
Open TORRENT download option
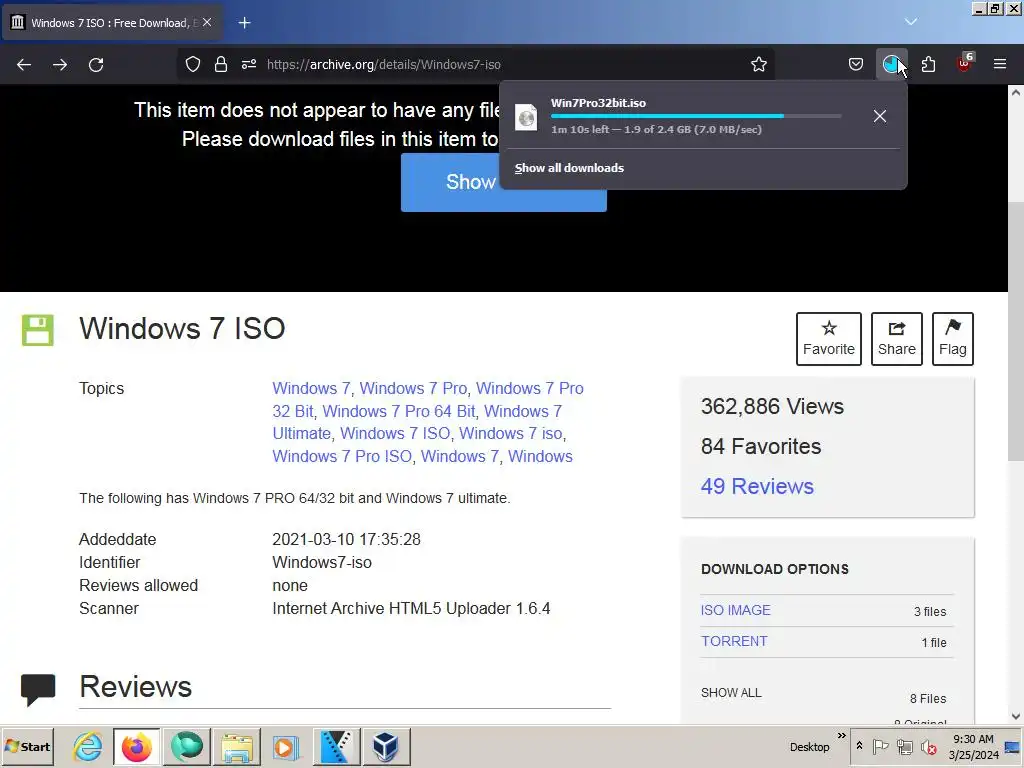click(x=734, y=641)
